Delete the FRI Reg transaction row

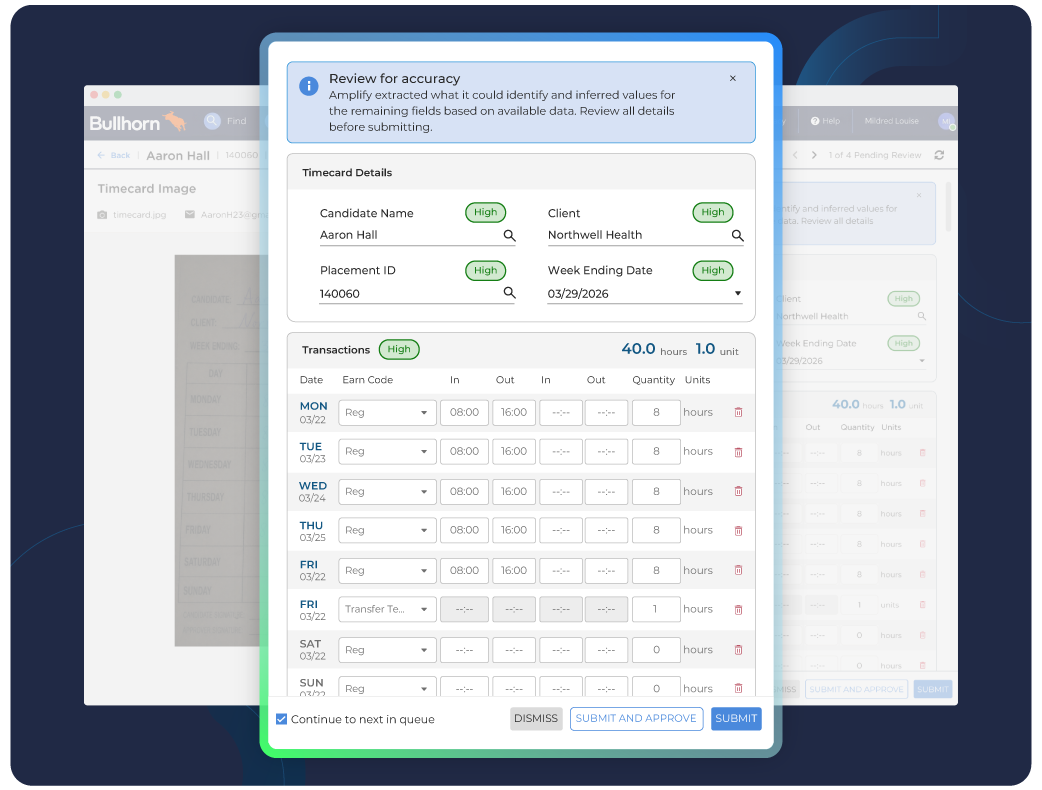738,570
